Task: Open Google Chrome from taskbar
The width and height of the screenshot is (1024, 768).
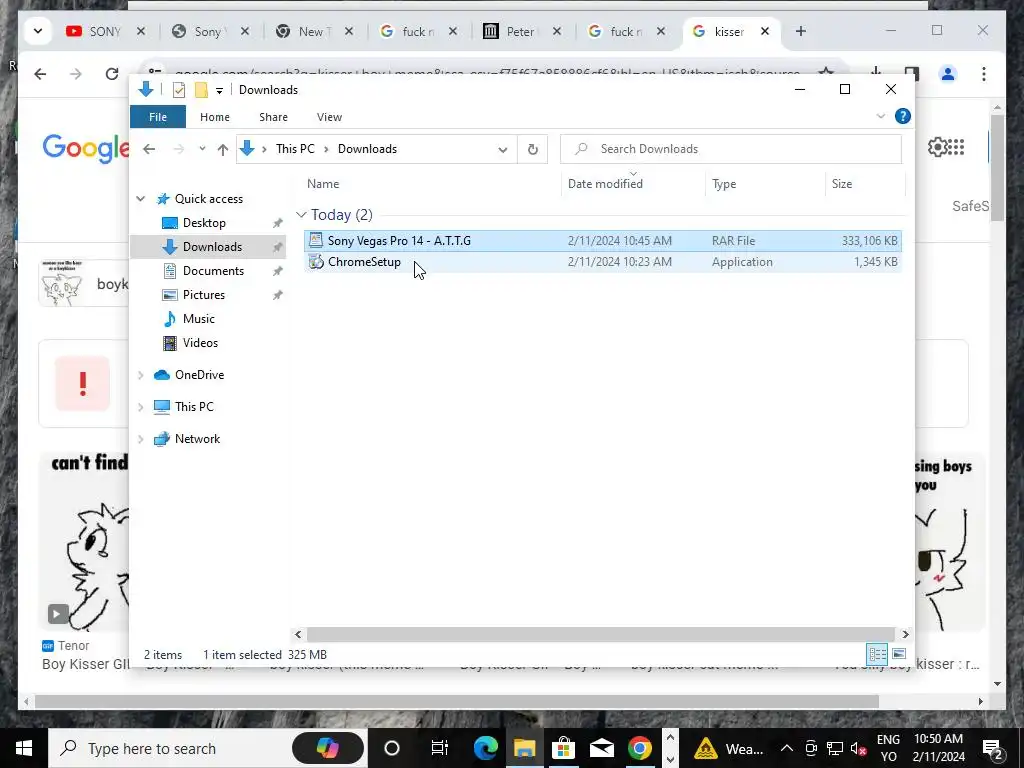Action: tap(640, 748)
